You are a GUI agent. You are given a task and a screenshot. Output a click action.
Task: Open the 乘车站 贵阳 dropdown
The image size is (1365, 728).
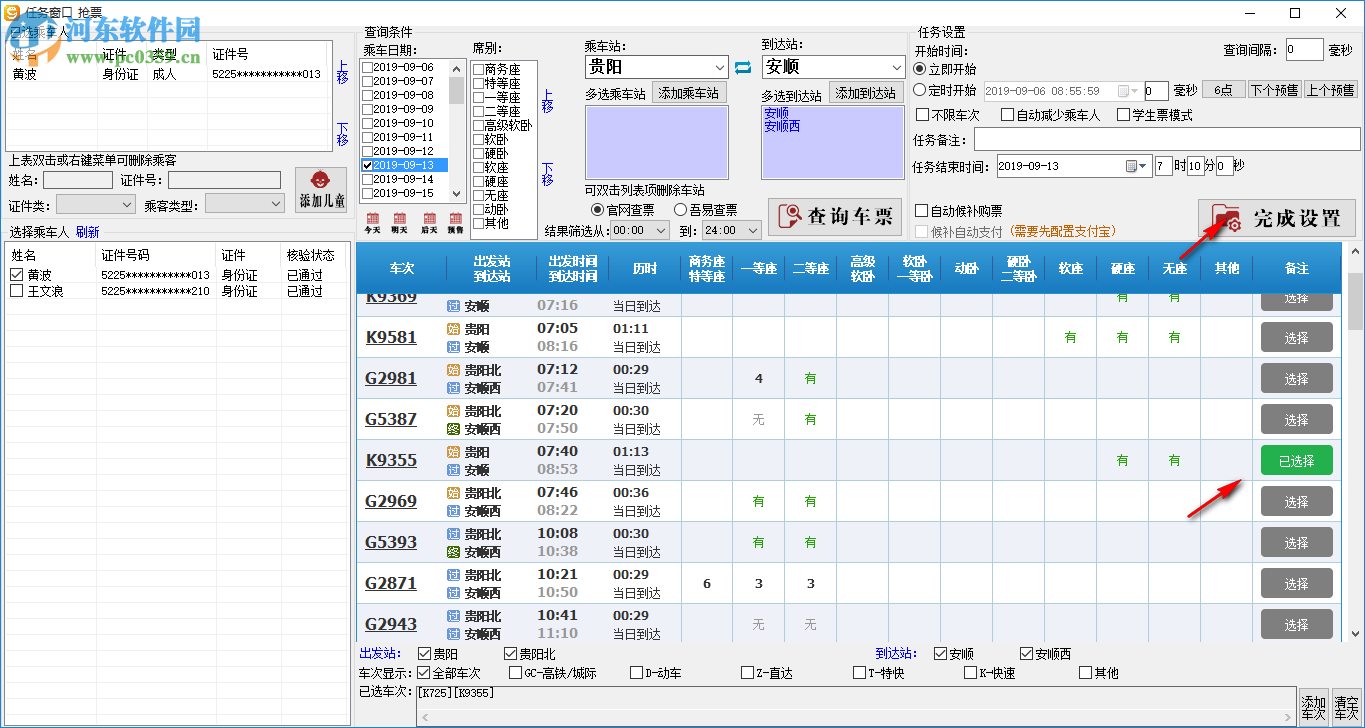[721, 67]
